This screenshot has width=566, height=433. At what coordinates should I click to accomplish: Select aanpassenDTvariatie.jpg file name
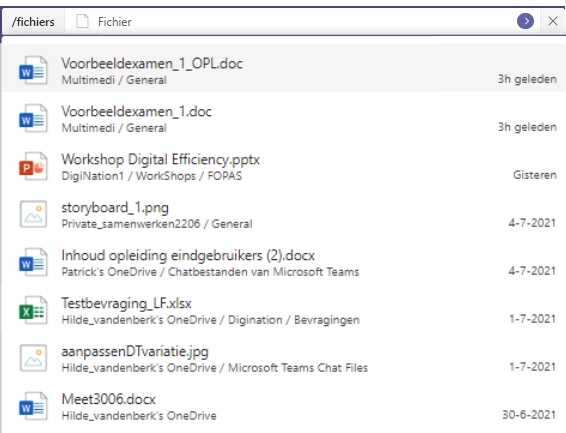pyautogui.click(x=135, y=351)
